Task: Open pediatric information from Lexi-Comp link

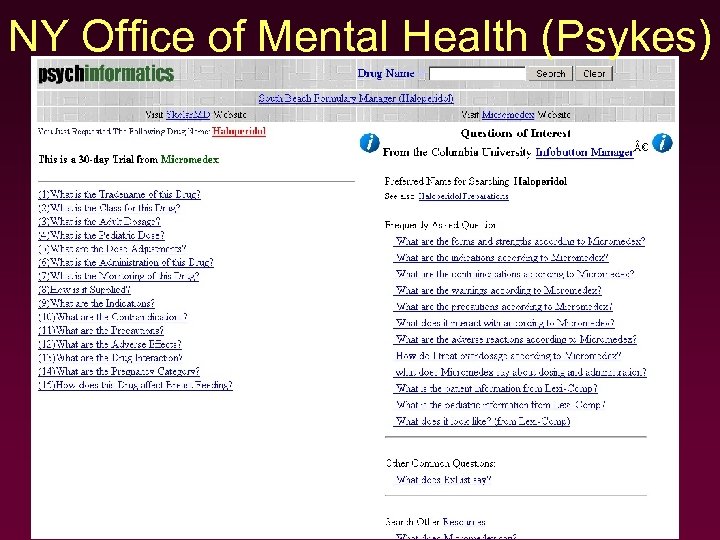Action: point(501,405)
